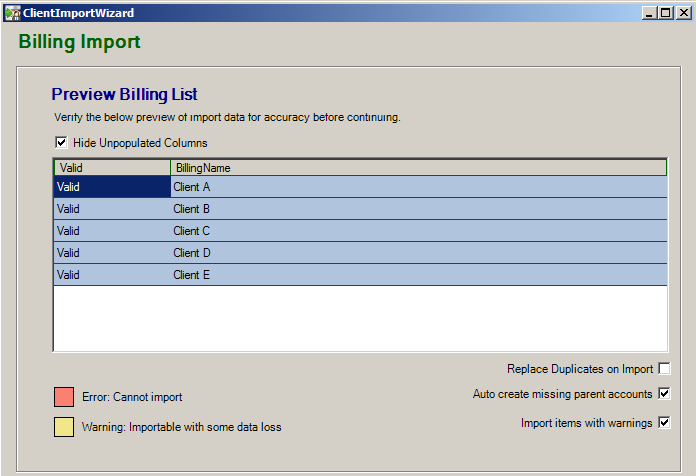The height and width of the screenshot is (476, 696).
Task: Maximize the ClientImportWizard window
Action: coord(665,13)
